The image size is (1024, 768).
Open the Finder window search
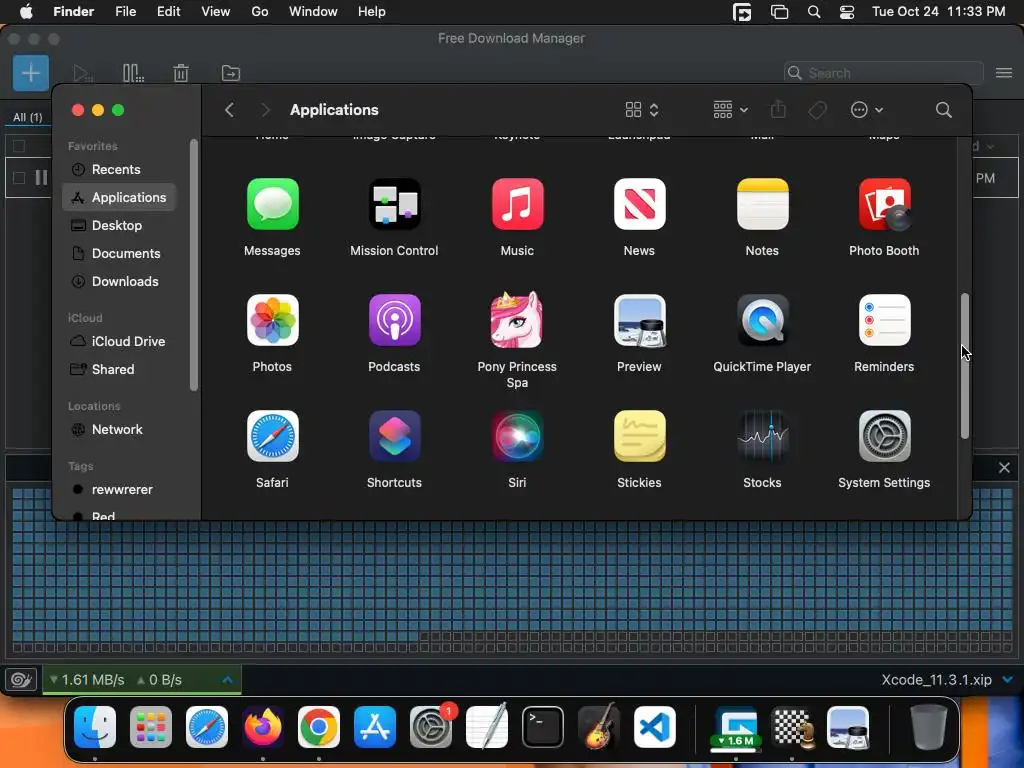[943, 110]
